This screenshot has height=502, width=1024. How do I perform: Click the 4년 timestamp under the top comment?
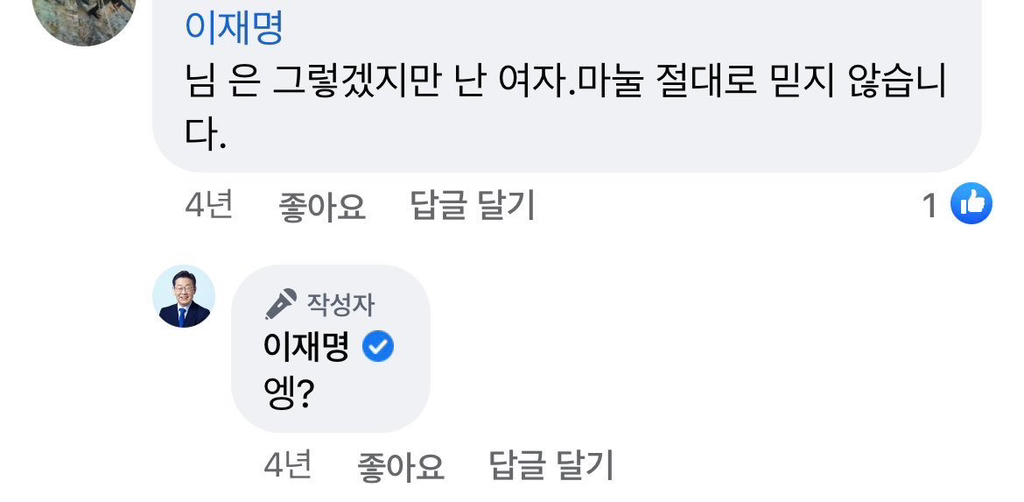click(x=209, y=206)
